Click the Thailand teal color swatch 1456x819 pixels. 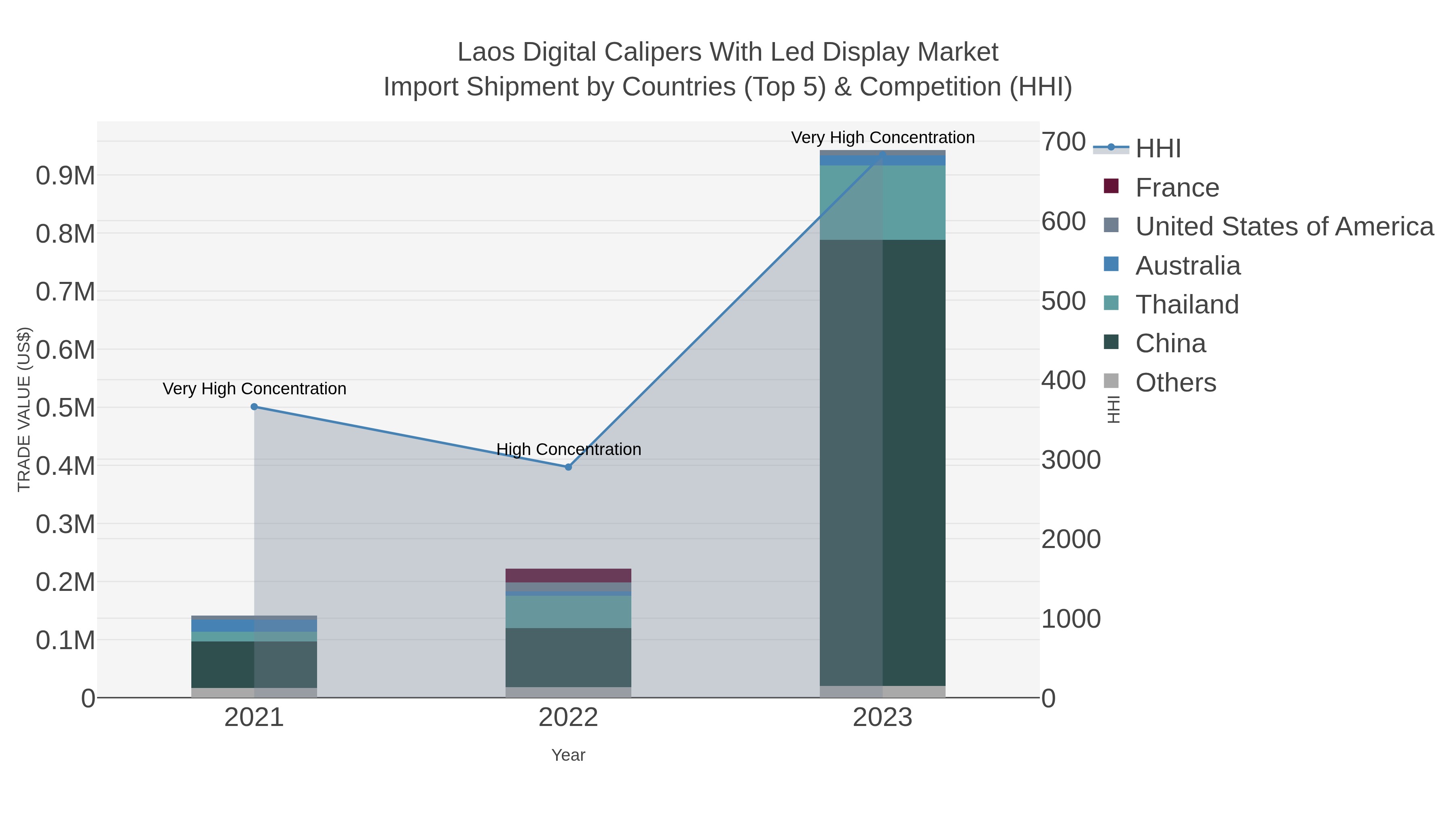pyautogui.click(x=1111, y=303)
